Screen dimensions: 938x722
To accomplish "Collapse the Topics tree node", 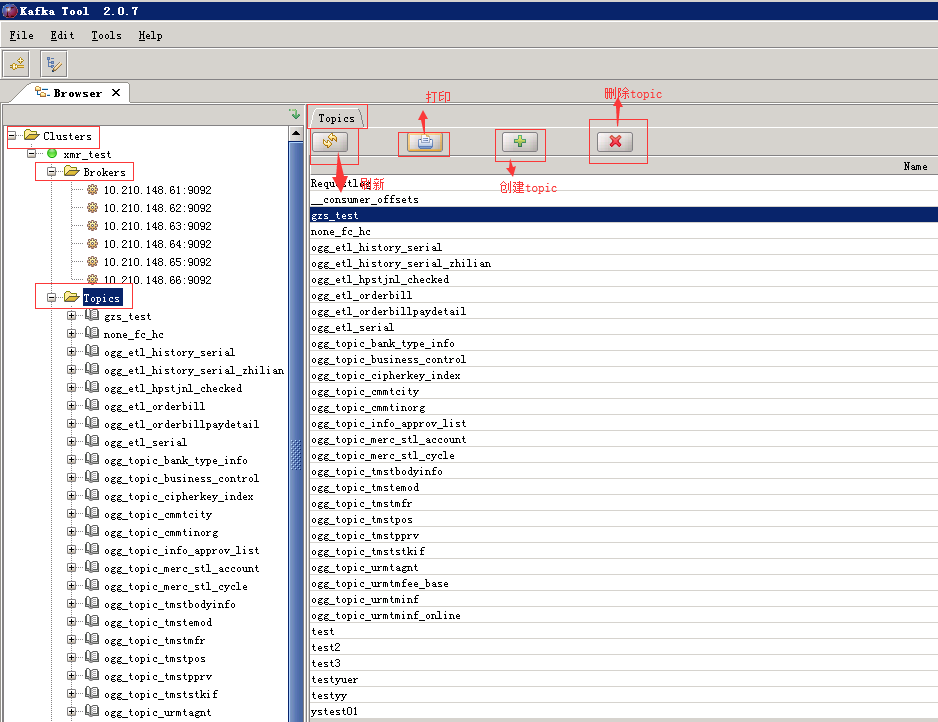I will (51, 297).
